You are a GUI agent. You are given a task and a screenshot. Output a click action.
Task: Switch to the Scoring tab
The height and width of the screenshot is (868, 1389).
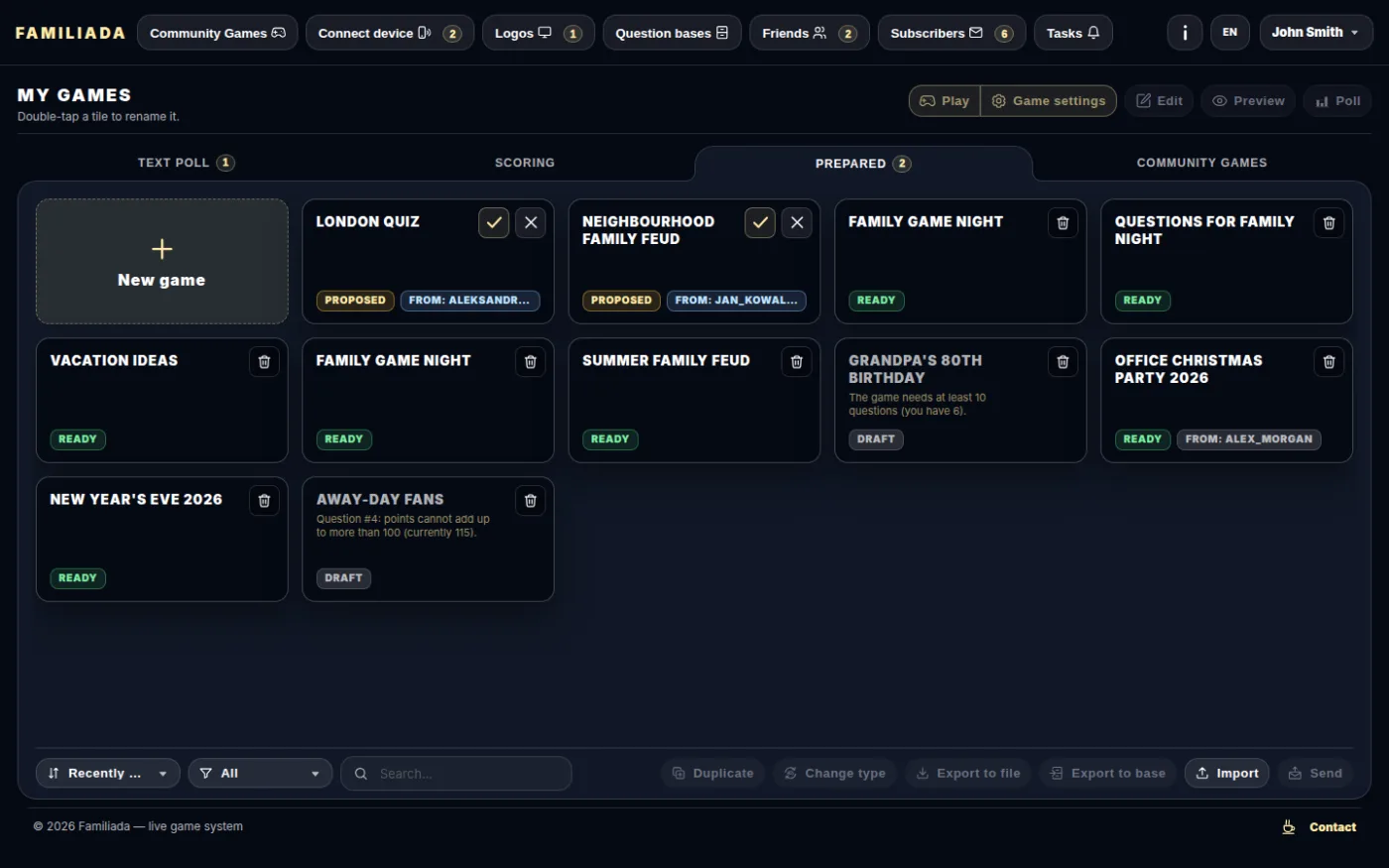(525, 163)
